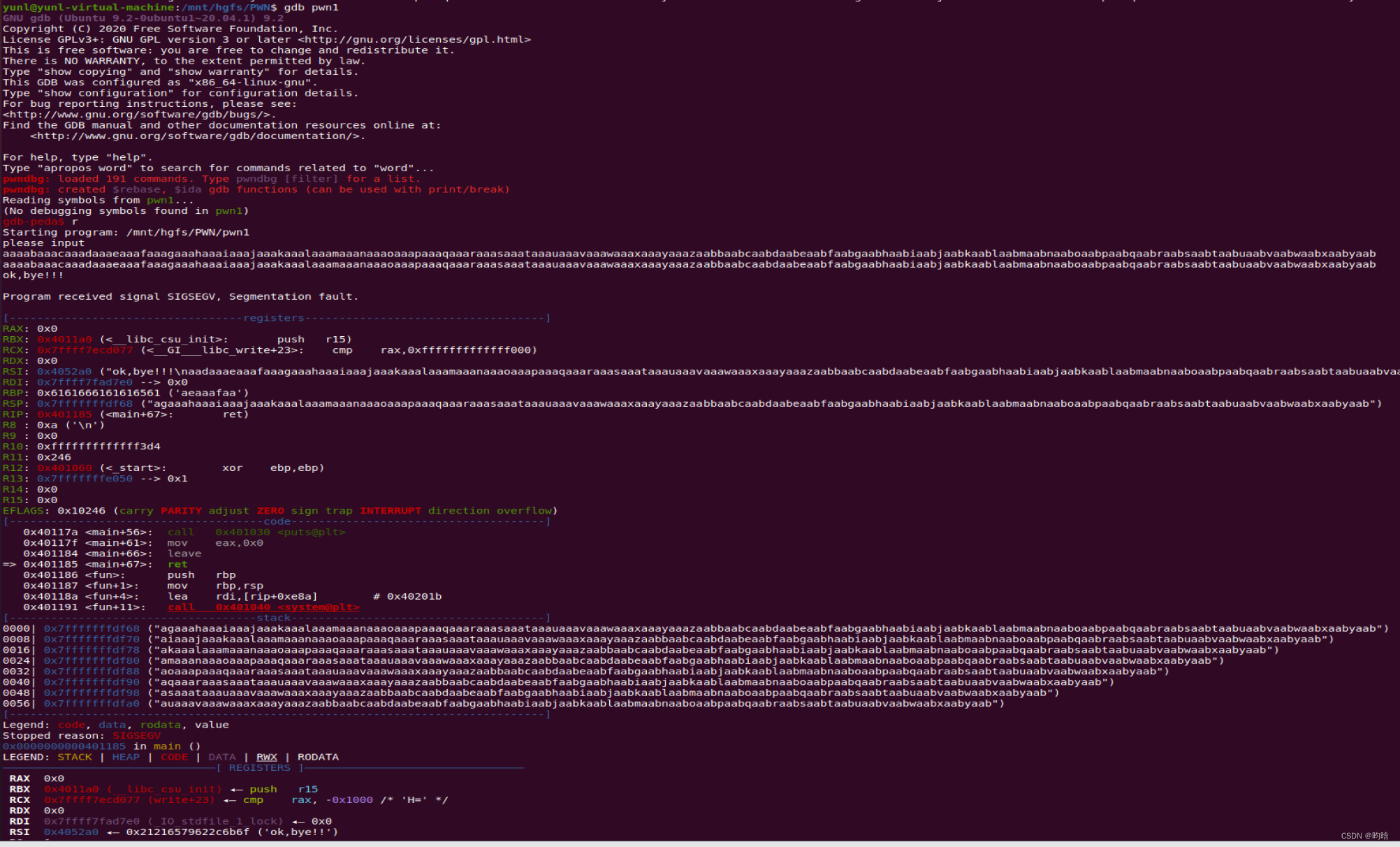Click the HEAP item in the LEGEND bar
The image size is (1400, 847).
click(x=126, y=757)
